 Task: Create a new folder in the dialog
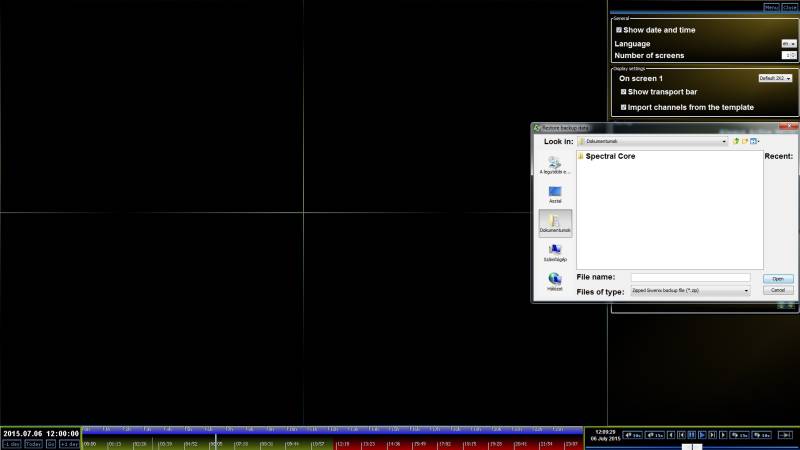click(x=745, y=142)
